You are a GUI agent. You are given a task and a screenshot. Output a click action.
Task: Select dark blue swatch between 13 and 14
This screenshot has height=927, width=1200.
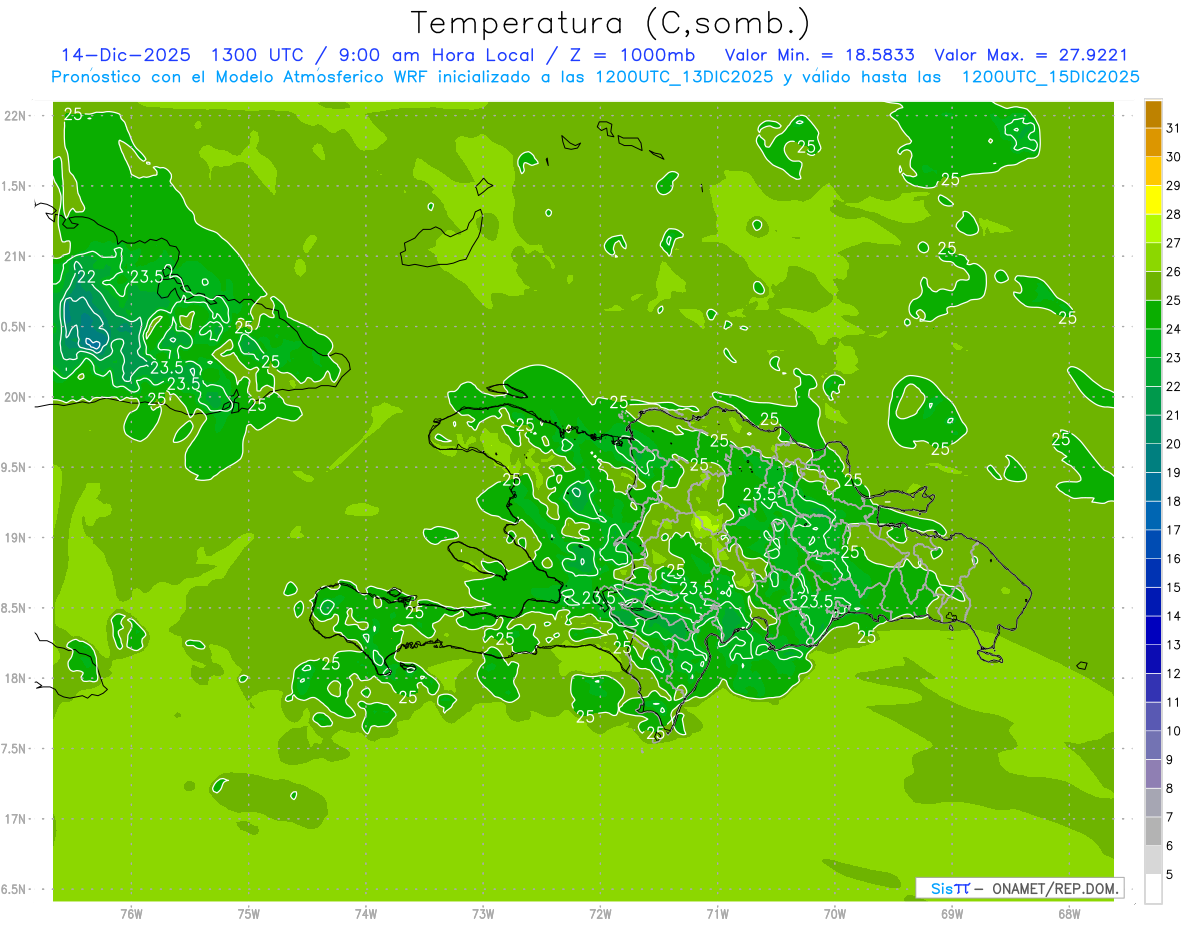pos(1153,630)
